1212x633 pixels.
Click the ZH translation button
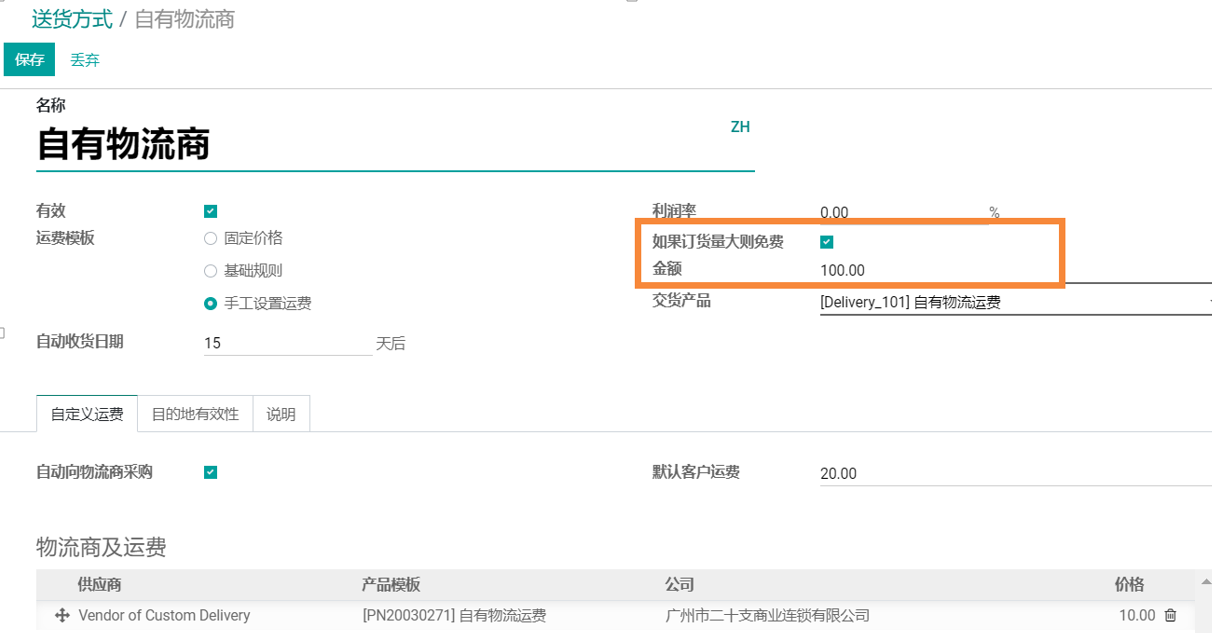(x=740, y=127)
